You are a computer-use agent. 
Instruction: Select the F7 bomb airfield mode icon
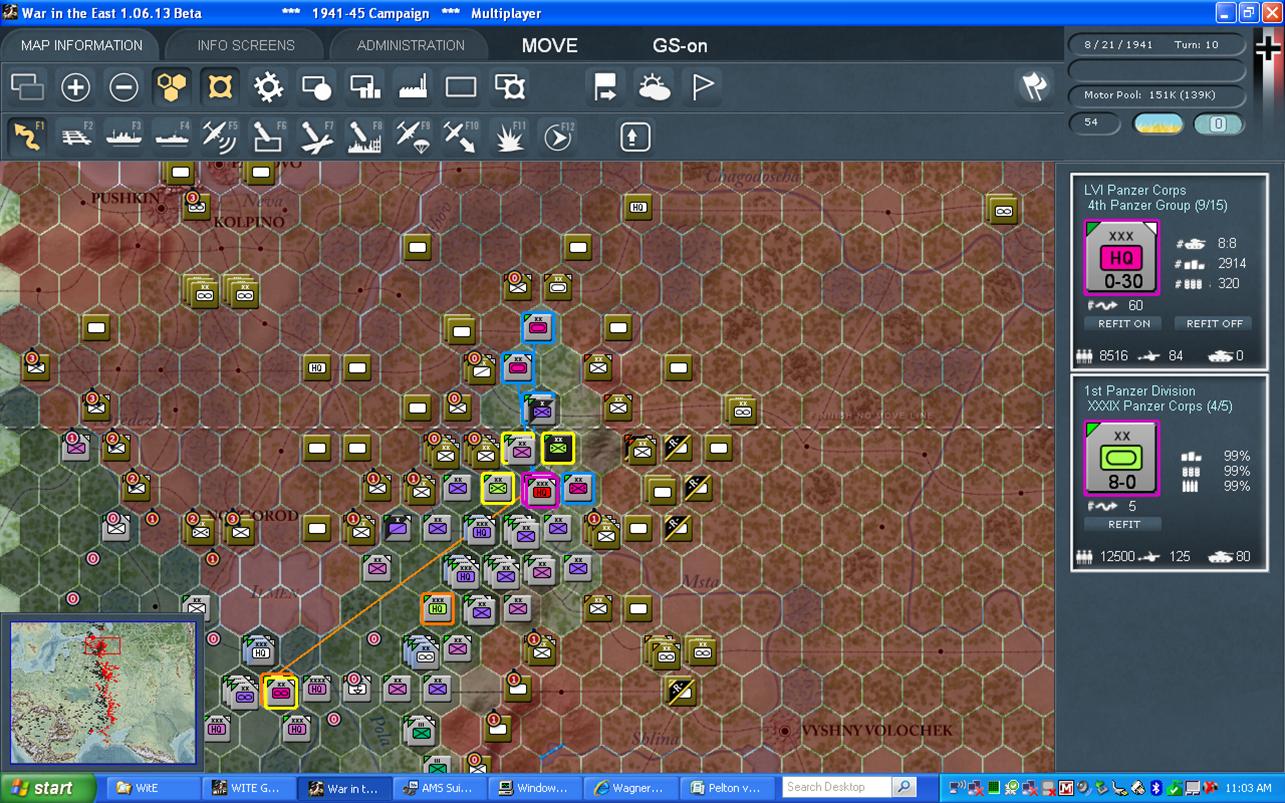[x=316, y=136]
